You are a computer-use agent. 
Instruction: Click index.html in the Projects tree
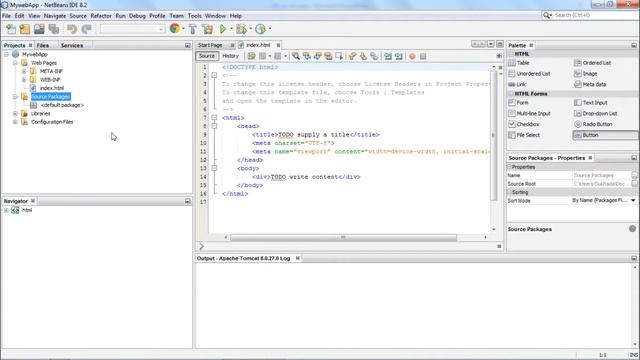click(51, 88)
